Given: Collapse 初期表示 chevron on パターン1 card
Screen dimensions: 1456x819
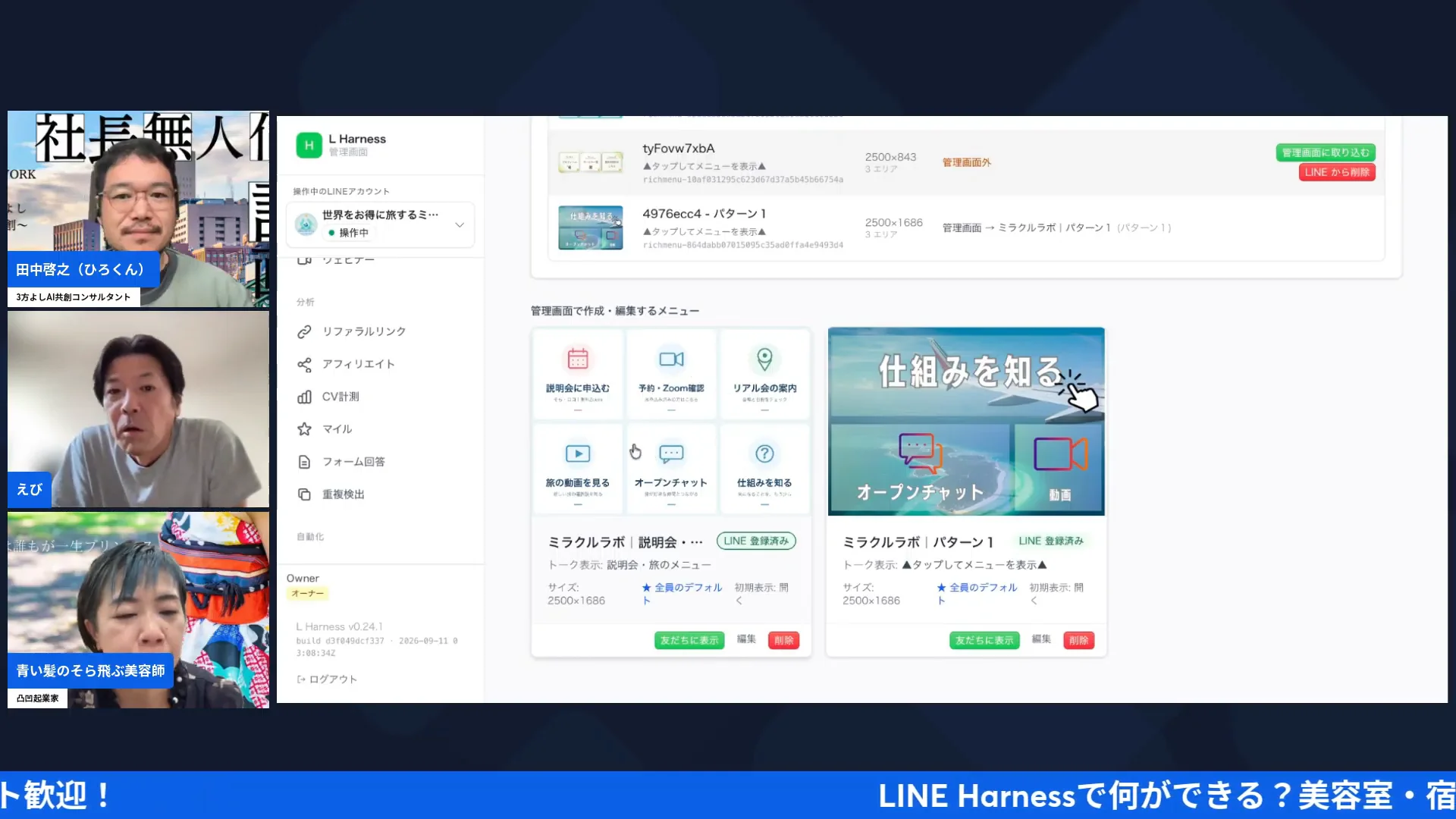Looking at the screenshot, I should pyautogui.click(x=1034, y=601).
